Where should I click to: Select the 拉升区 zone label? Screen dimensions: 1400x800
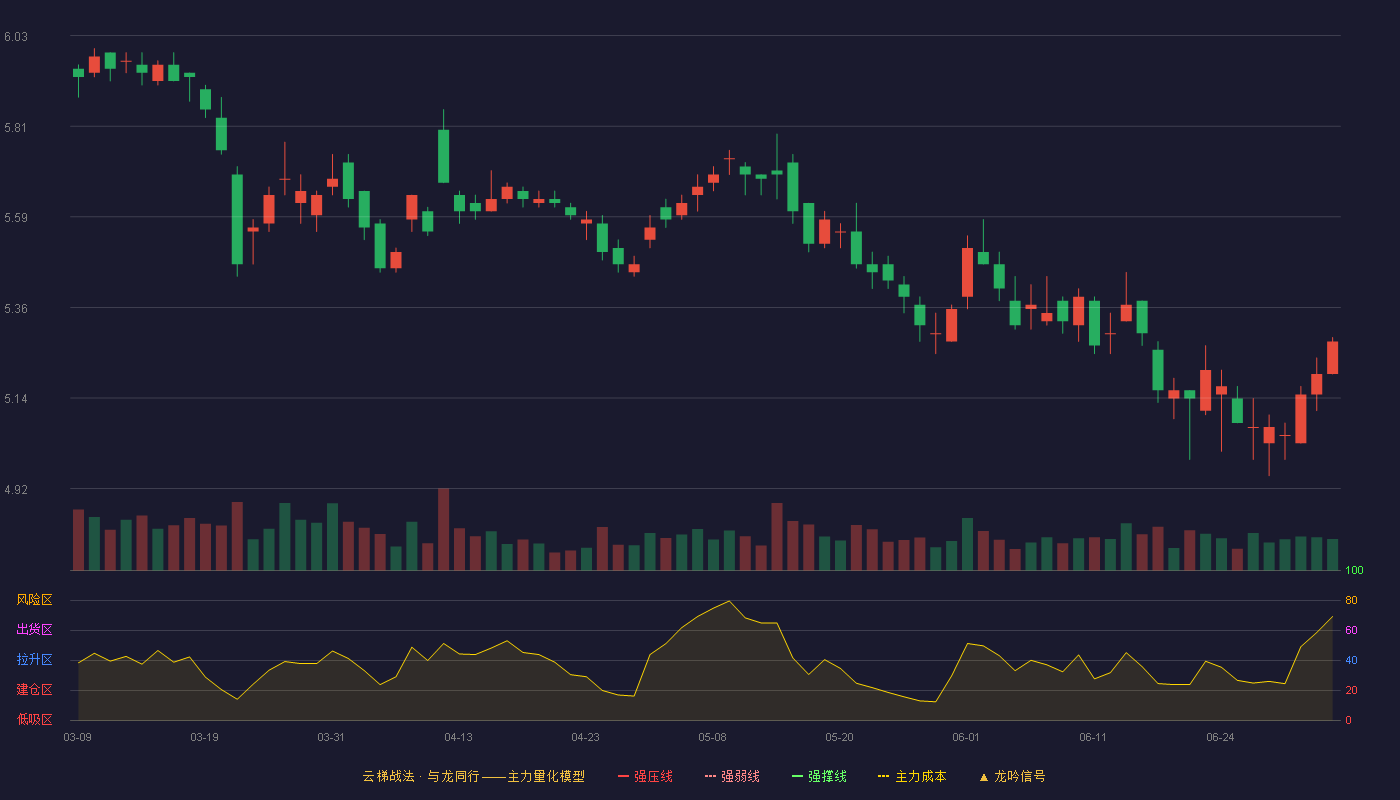coord(34,660)
